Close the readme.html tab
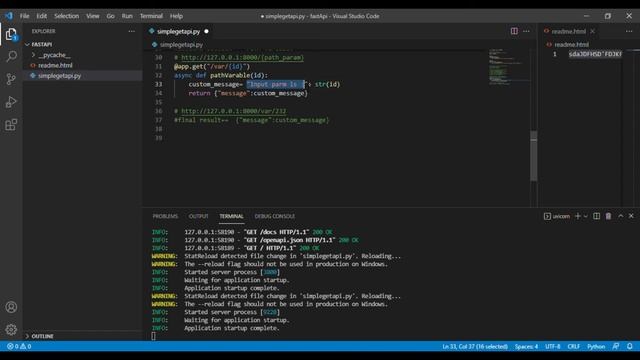This screenshot has width=640, height=360. click(x=593, y=31)
